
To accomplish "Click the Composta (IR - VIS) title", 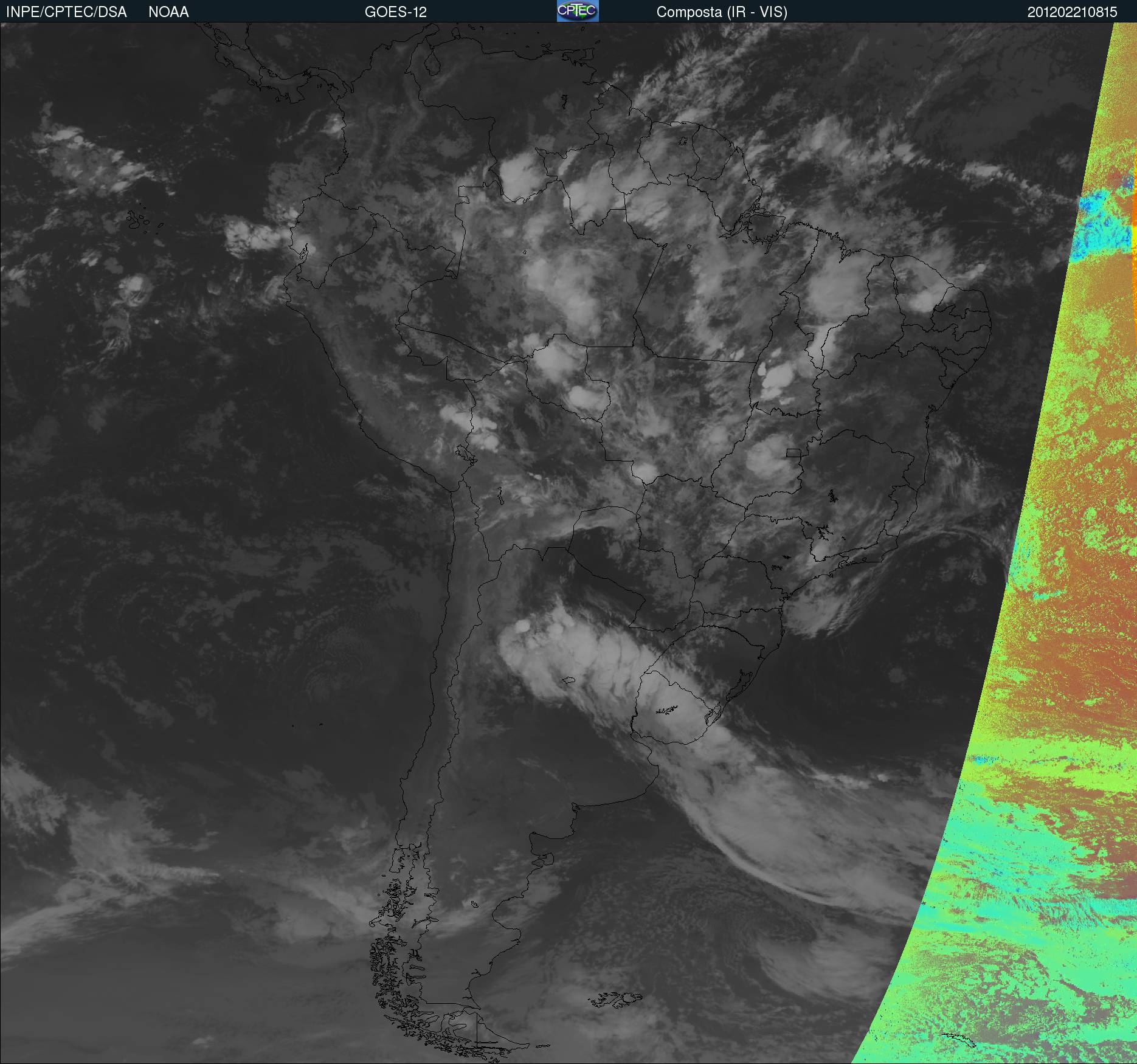I will pyautogui.click(x=722, y=12).
